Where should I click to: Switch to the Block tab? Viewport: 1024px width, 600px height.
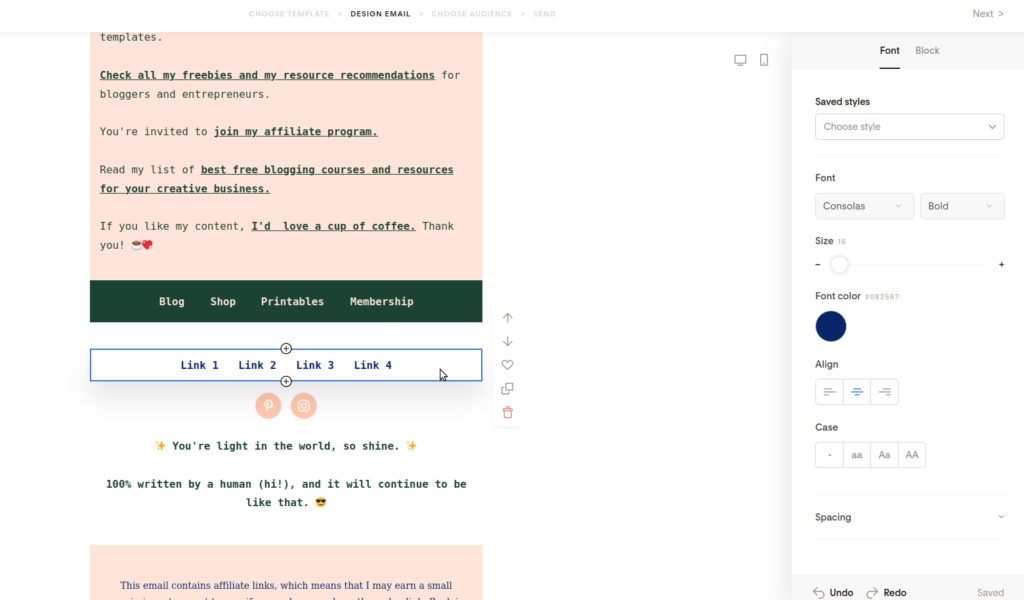[x=927, y=51]
